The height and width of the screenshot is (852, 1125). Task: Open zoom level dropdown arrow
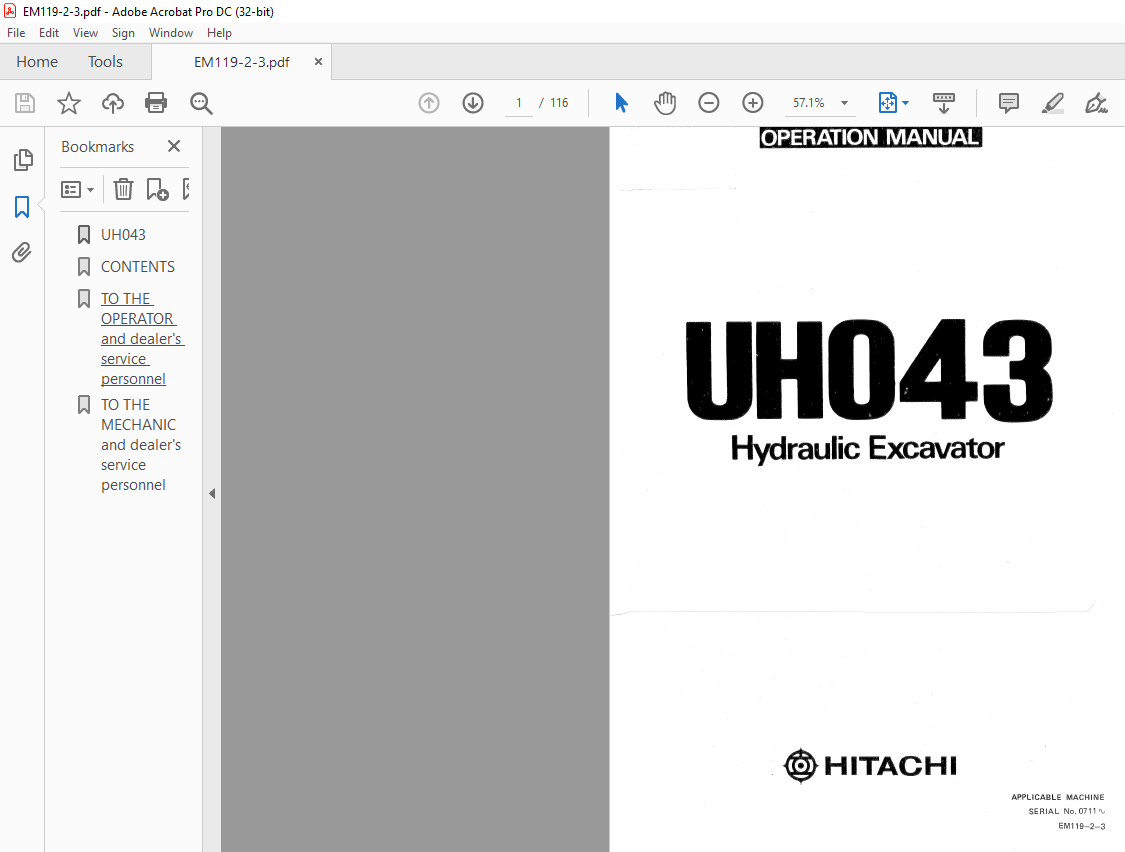[844, 103]
